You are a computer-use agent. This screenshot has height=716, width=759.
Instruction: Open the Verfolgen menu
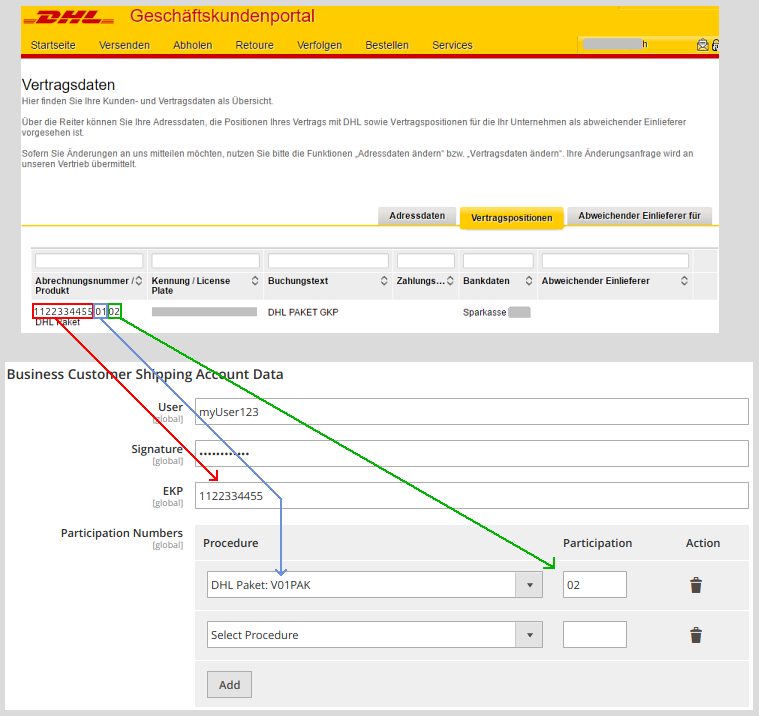(319, 45)
